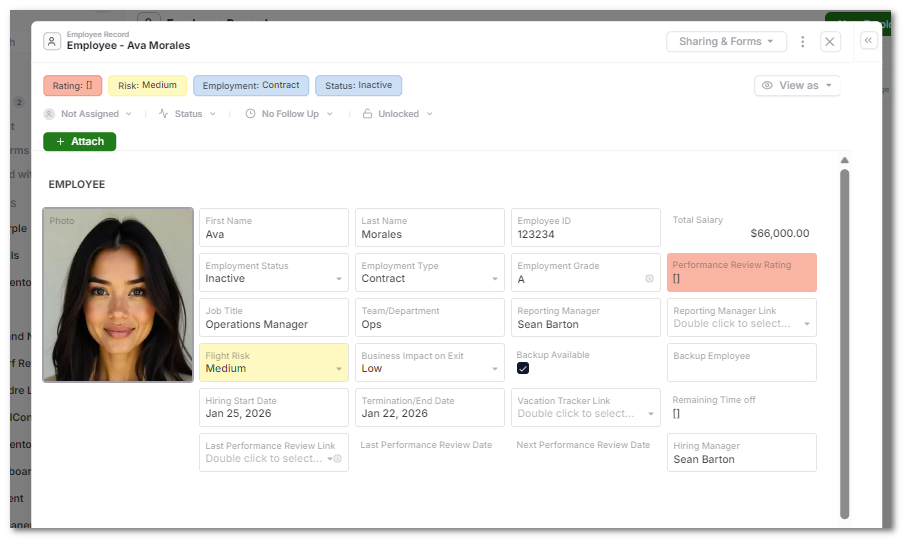Click the Job Title field

coord(274,318)
